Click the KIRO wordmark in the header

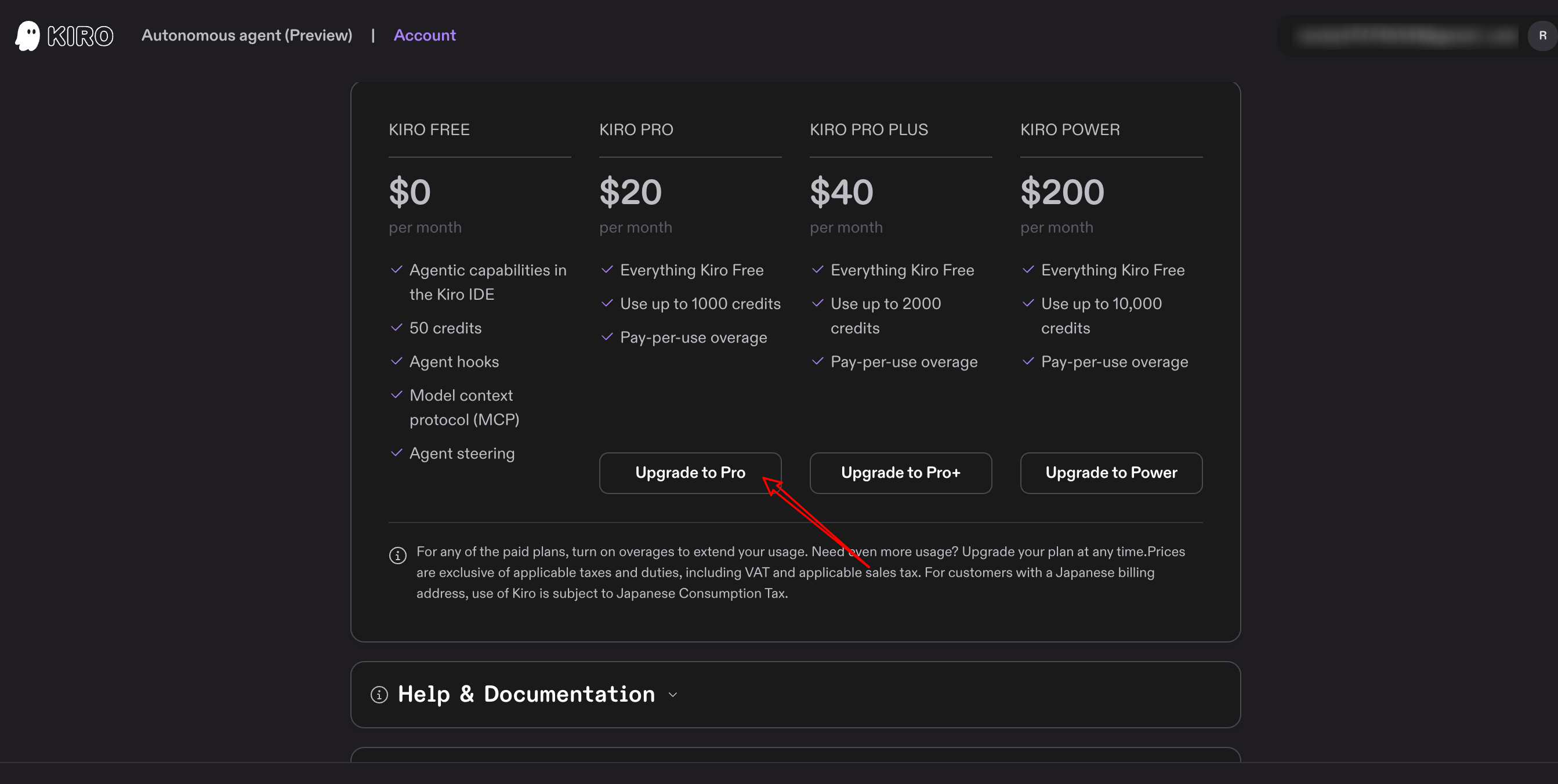[81, 37]
